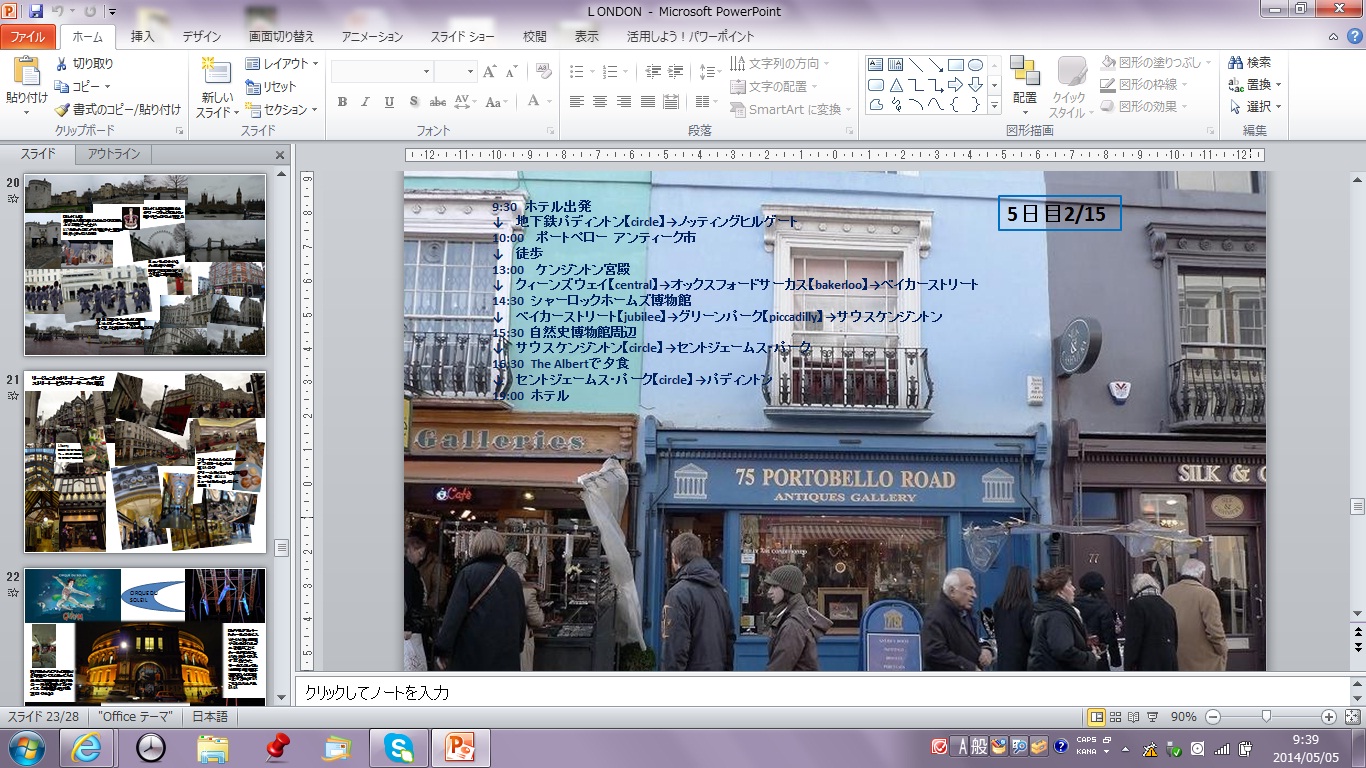Viewport: 1366px width, 768px height.
Task: Toggle Bold formatting
Action: tap(342, 102)
